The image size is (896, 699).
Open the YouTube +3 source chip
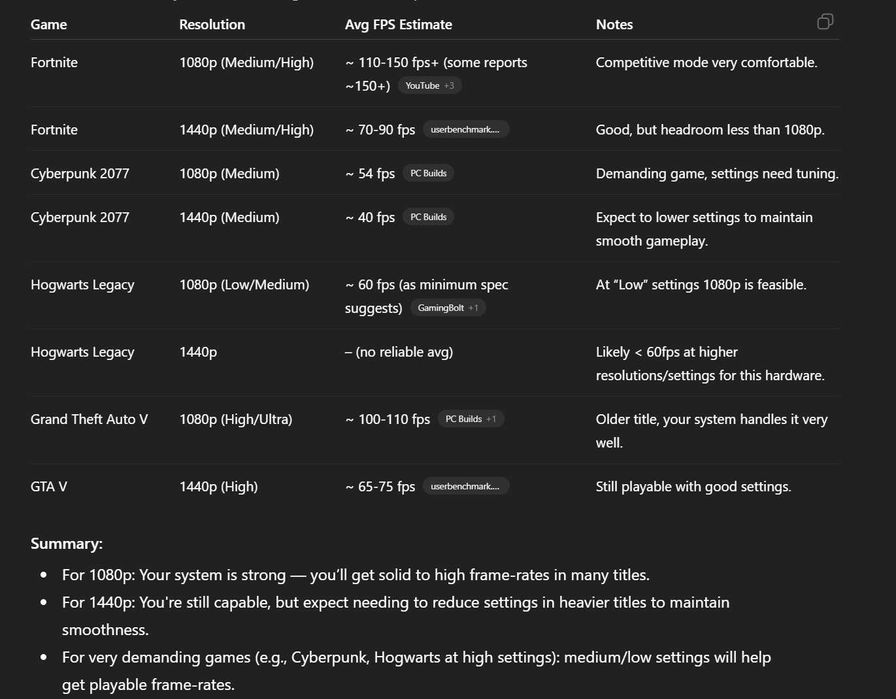(430, 86)
